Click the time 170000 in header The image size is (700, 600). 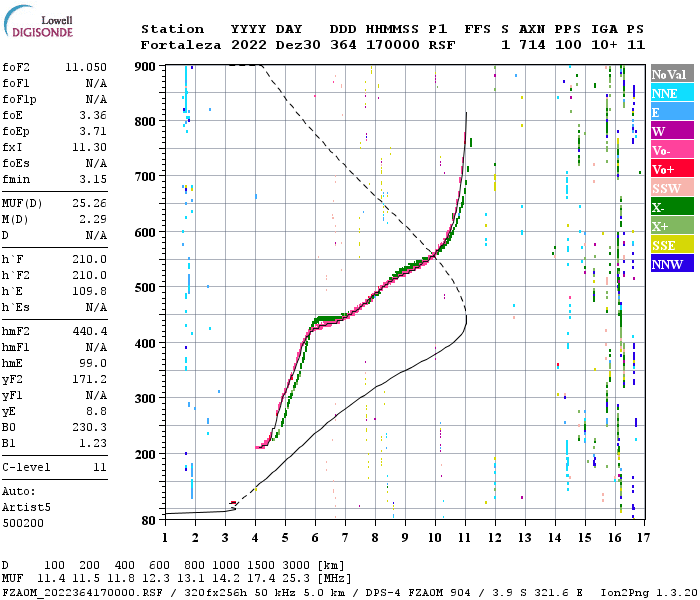[x=393, y=45]
